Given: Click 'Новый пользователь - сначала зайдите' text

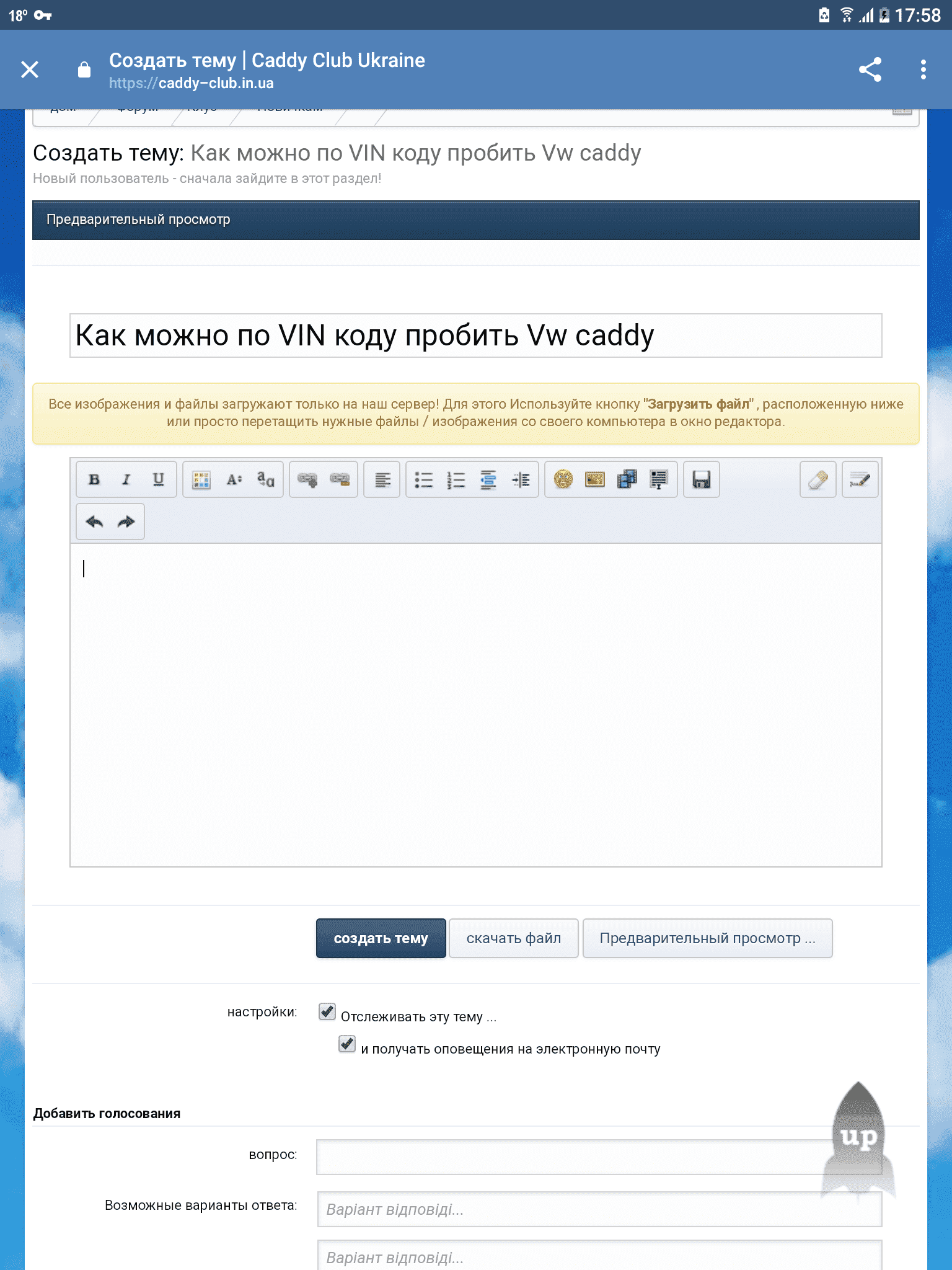Looking at the screenshot, I should pyautogui.click(x=207, y=179).
